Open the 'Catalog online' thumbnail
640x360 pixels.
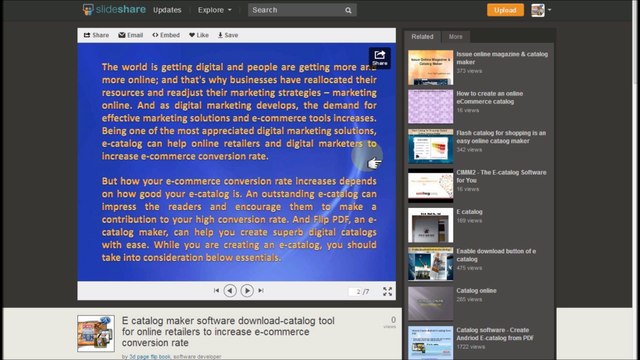[431, 304]
